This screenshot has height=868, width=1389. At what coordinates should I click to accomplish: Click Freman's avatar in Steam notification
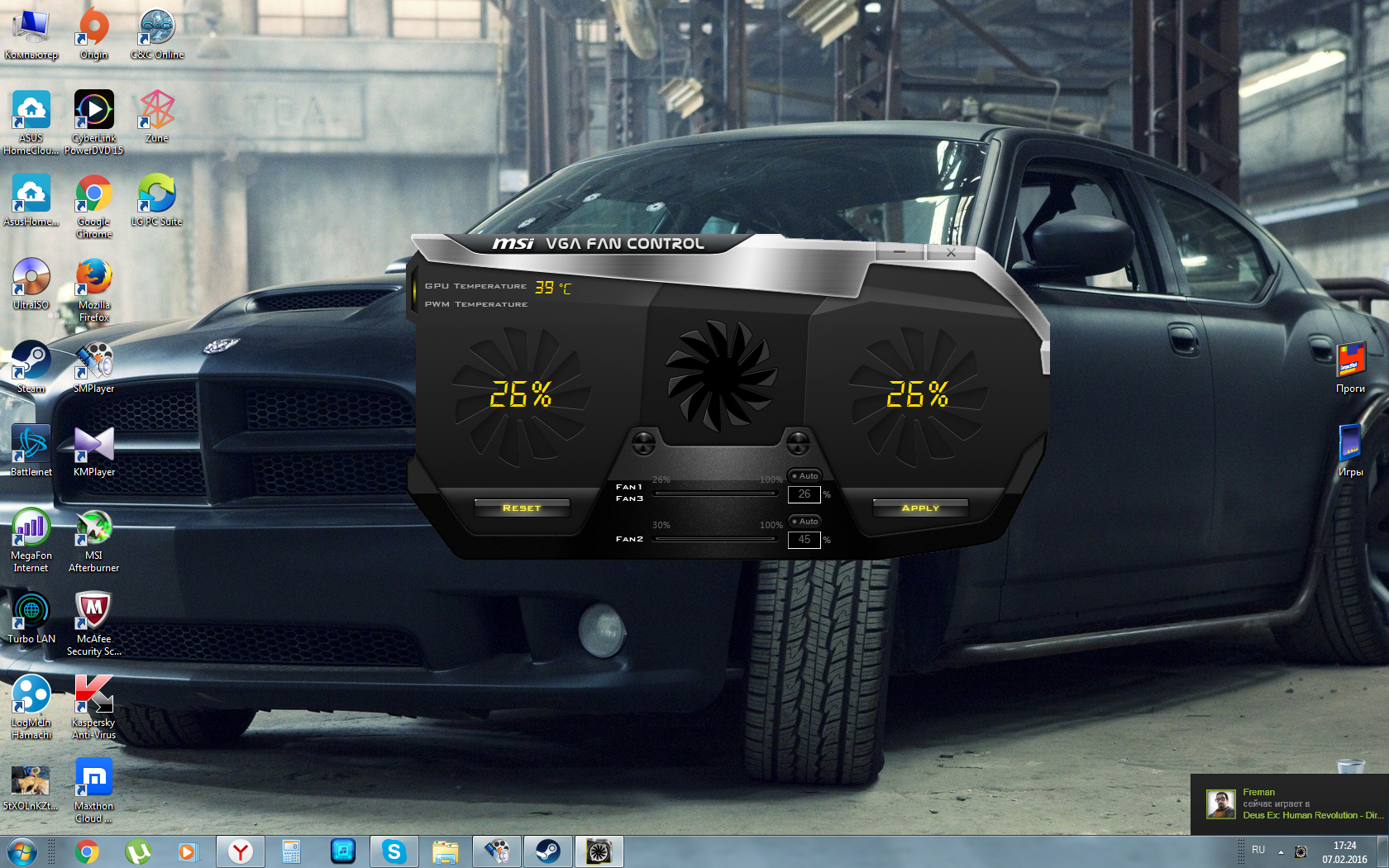coord(1220,804)
